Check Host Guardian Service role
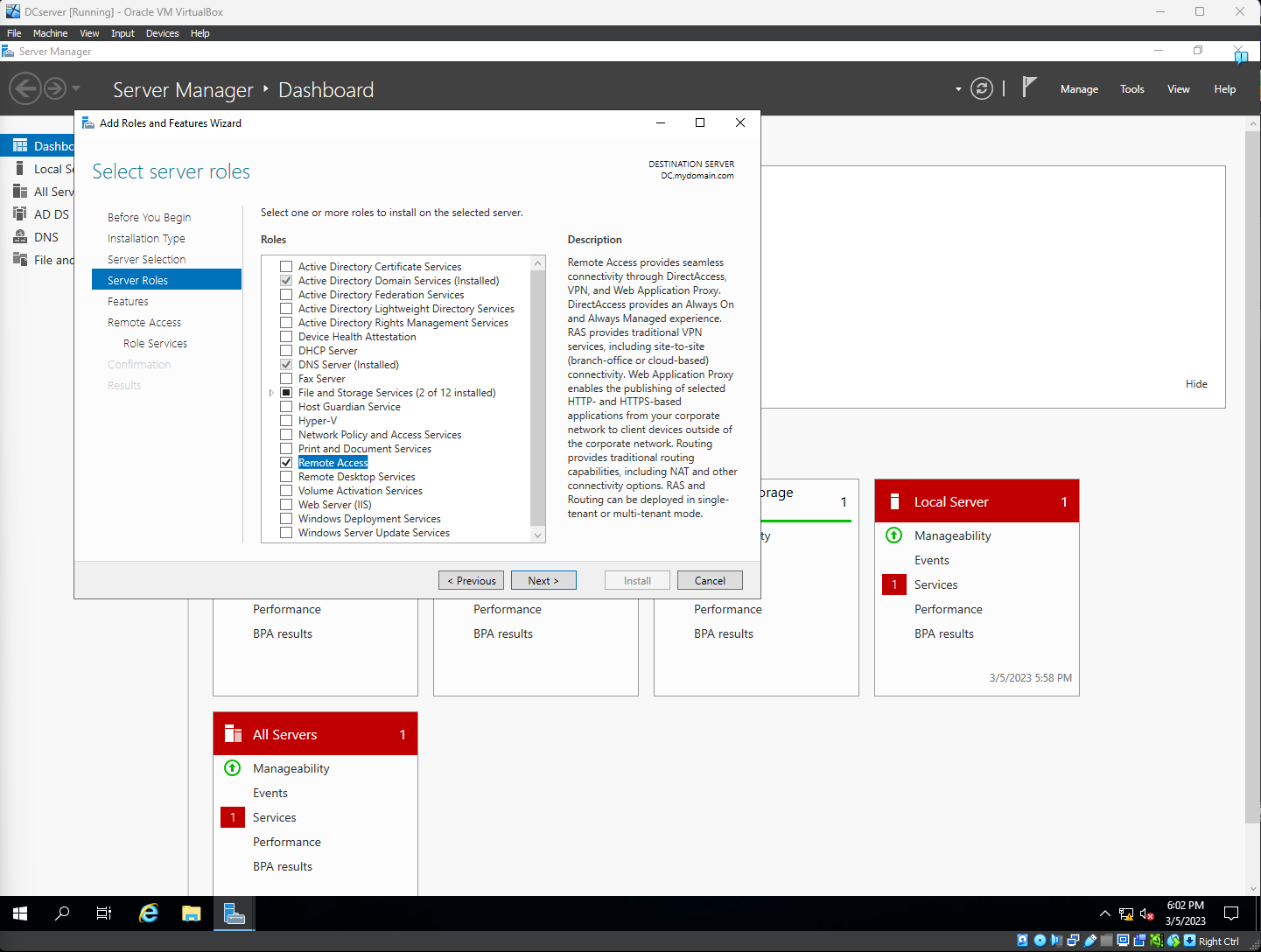 coord(286,406)
